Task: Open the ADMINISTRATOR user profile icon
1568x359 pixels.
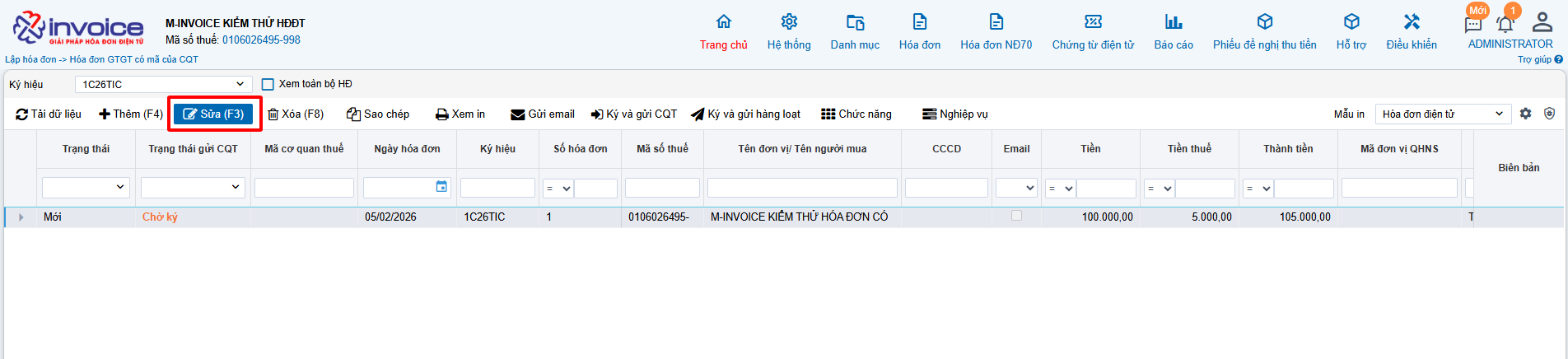Action: (x=1537, y=22)
